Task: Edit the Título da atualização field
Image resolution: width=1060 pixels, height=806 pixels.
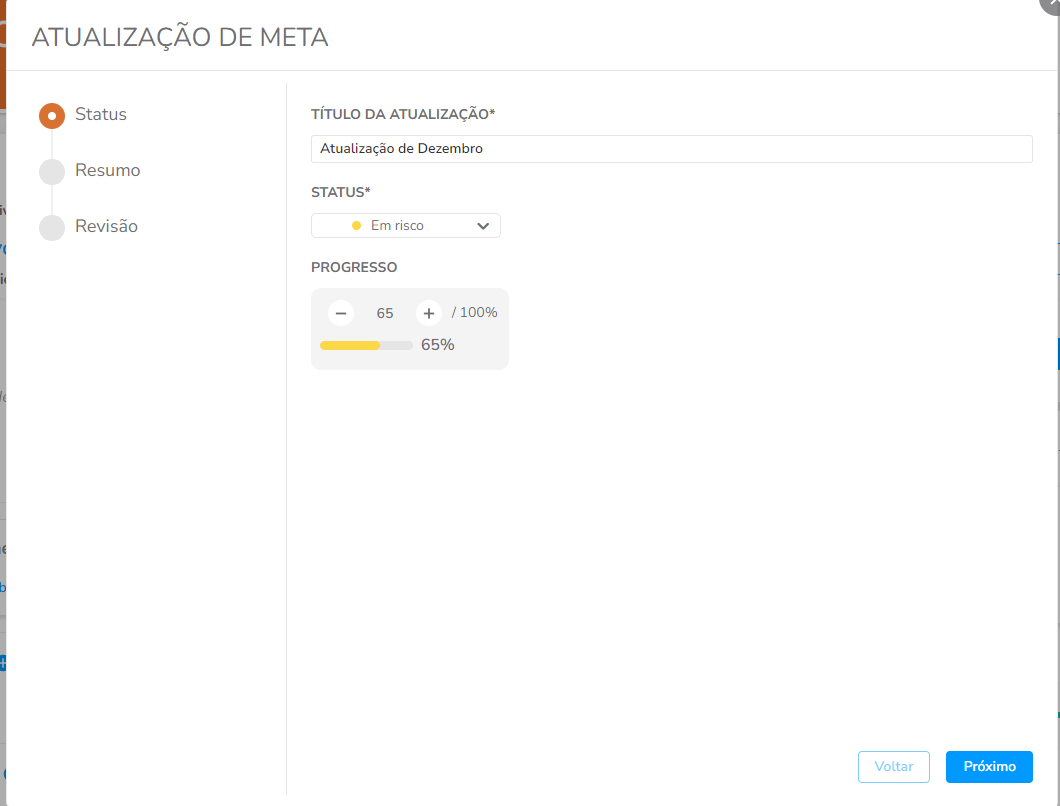Action: (671, 149)
